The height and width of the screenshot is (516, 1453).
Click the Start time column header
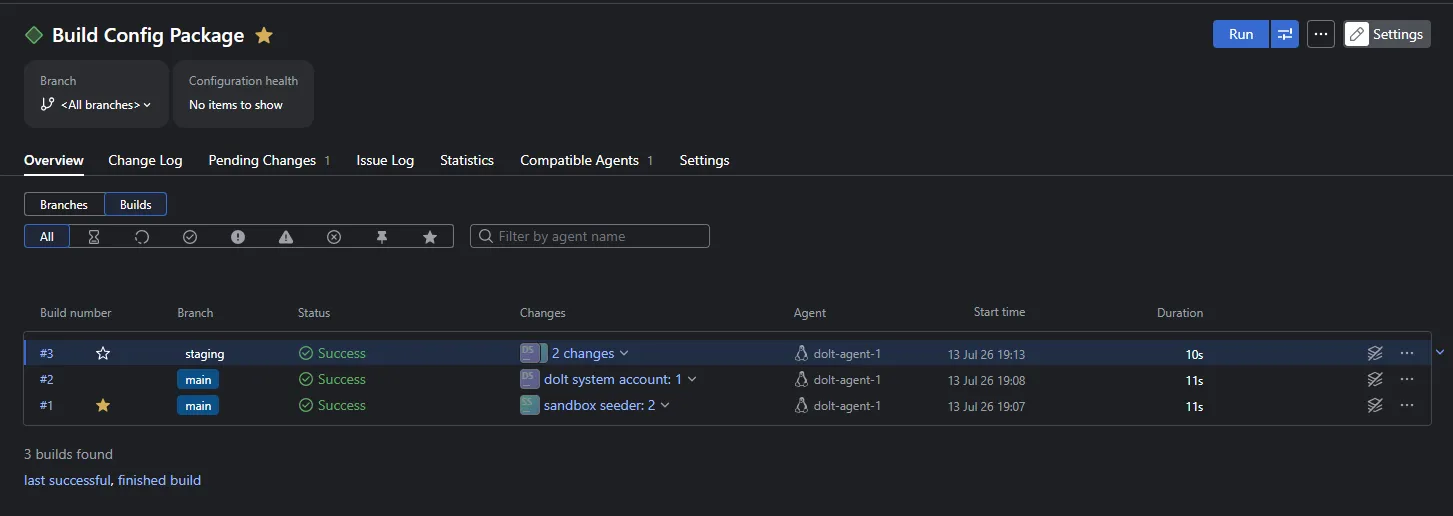pyautogui.click(x=999, y=312)
